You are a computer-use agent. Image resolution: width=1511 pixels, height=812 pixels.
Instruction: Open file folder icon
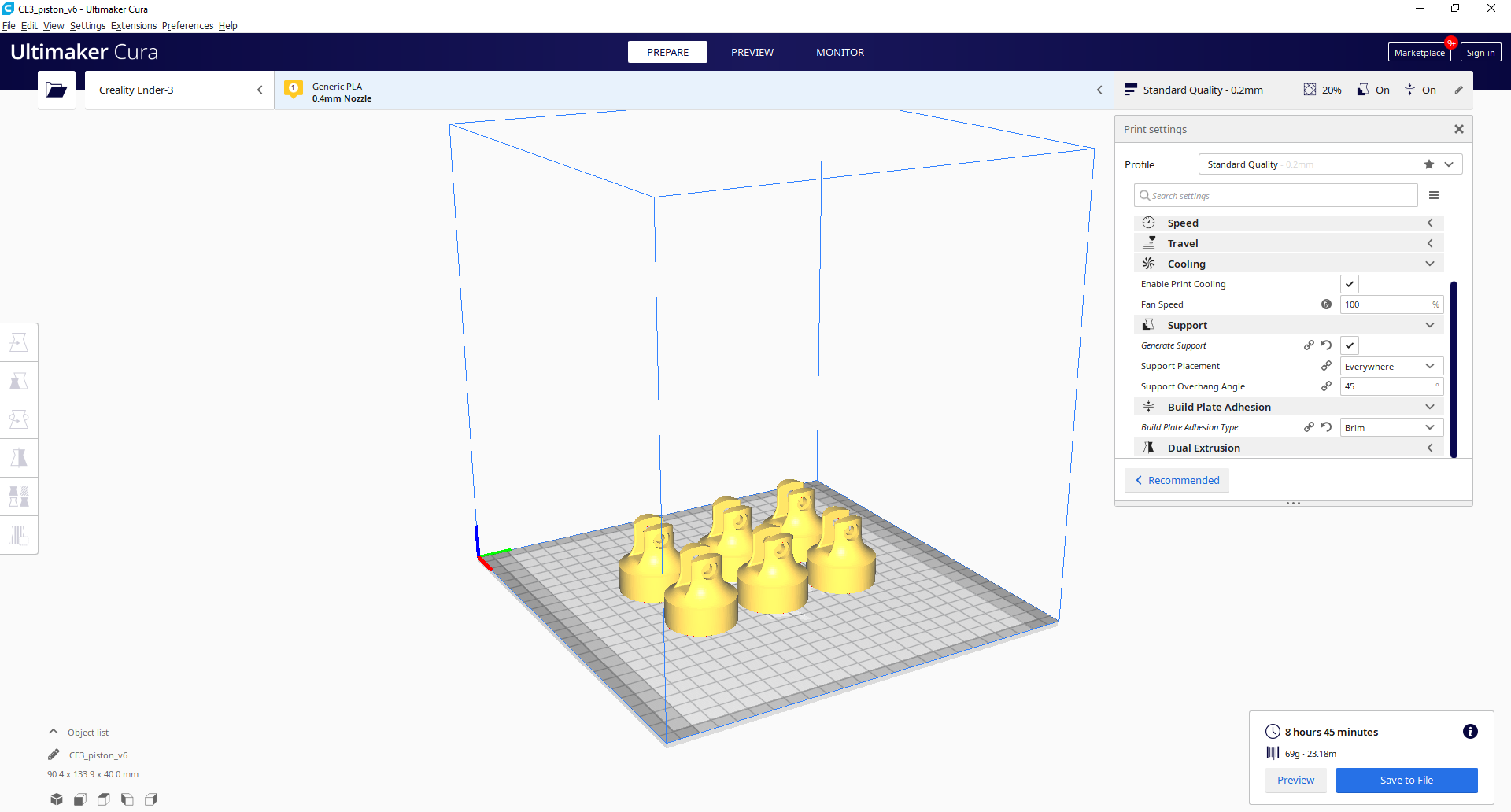[x=56, y=90]
